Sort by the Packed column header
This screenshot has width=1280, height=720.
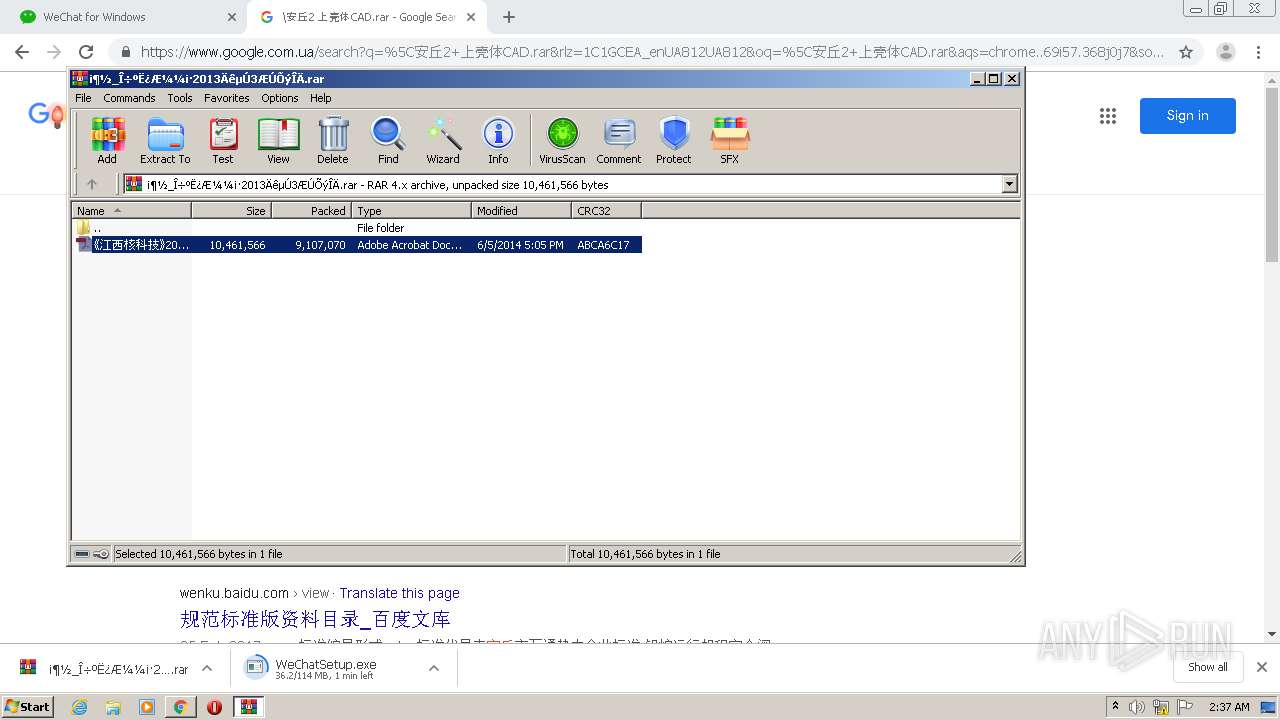tap(311, 210)
